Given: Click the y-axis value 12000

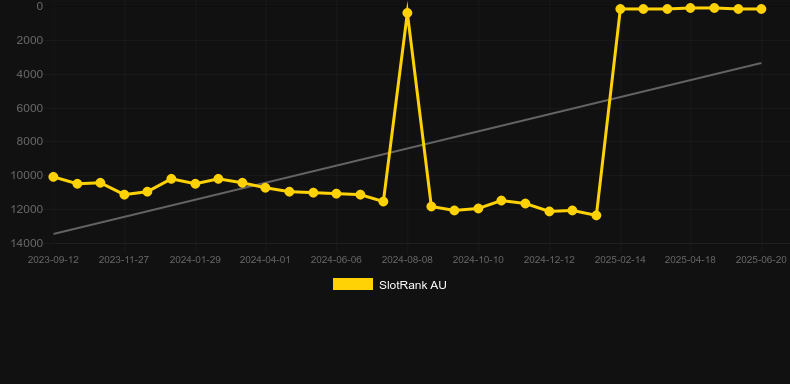Looking at the screenshot, I should [27, 209].
